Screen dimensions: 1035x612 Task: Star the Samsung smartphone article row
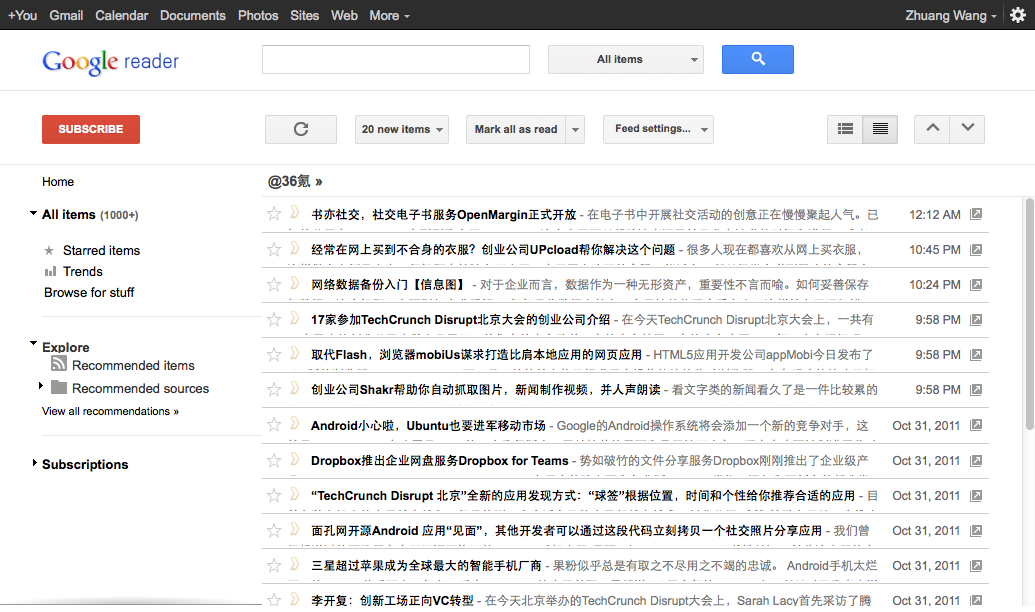pyautogui.click(x=274, y=565)
